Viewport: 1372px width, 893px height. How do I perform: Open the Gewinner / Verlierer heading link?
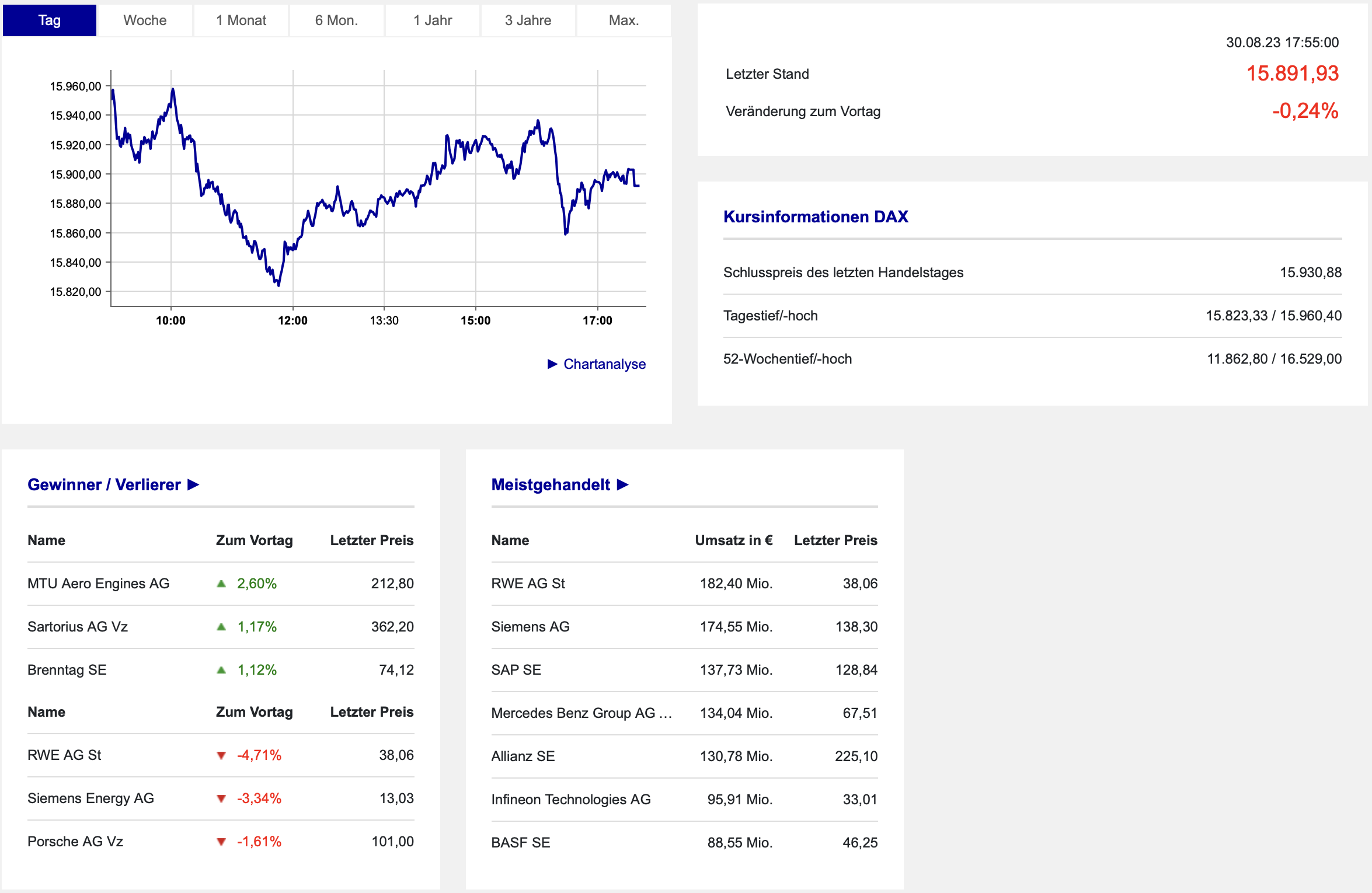[104, 485]
